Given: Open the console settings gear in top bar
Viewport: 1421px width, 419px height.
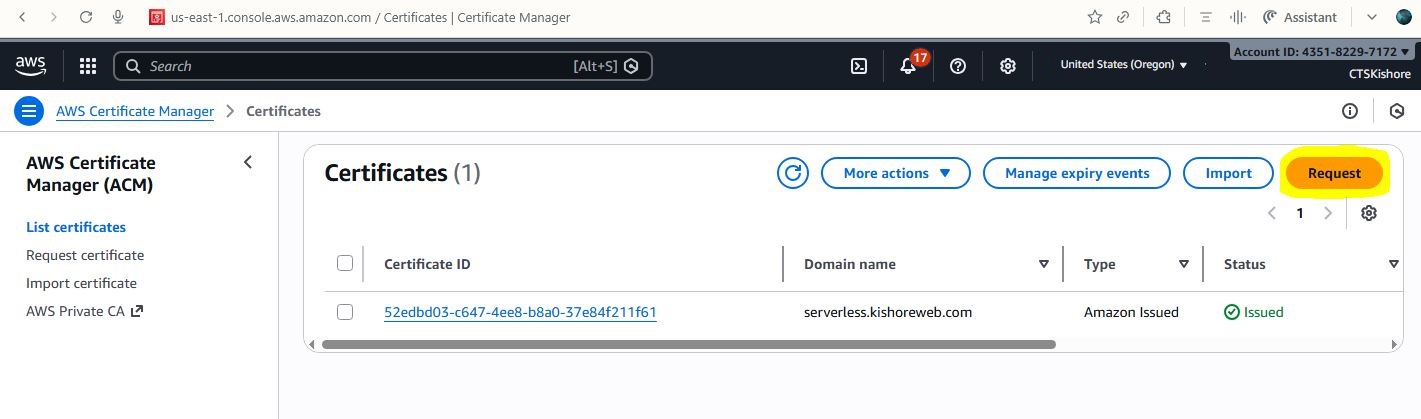Looking at the screenshot, I should (1008, 66).
